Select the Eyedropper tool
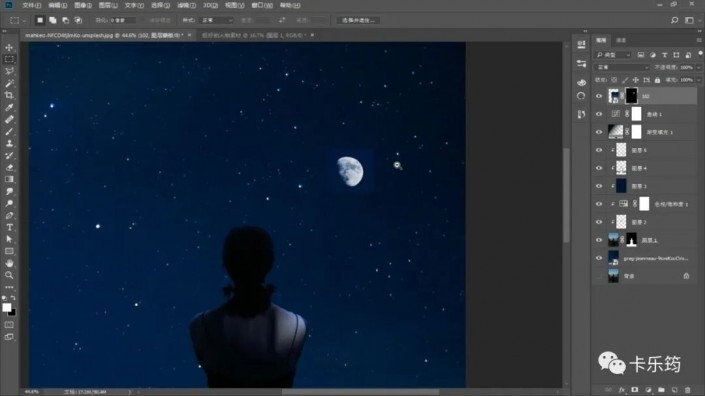 coord(9,107)
